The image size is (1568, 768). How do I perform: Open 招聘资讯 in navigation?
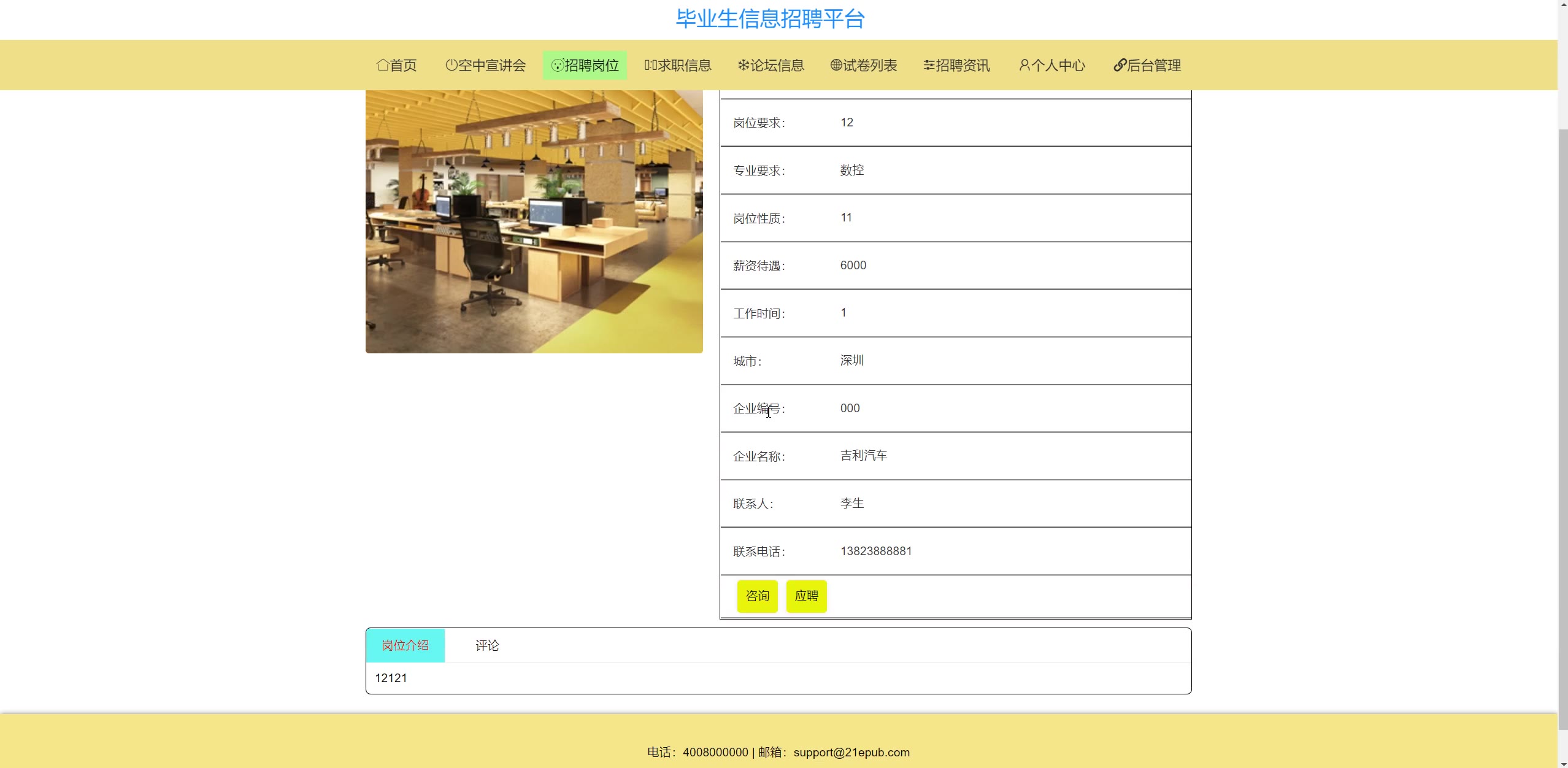click(956, 65)
